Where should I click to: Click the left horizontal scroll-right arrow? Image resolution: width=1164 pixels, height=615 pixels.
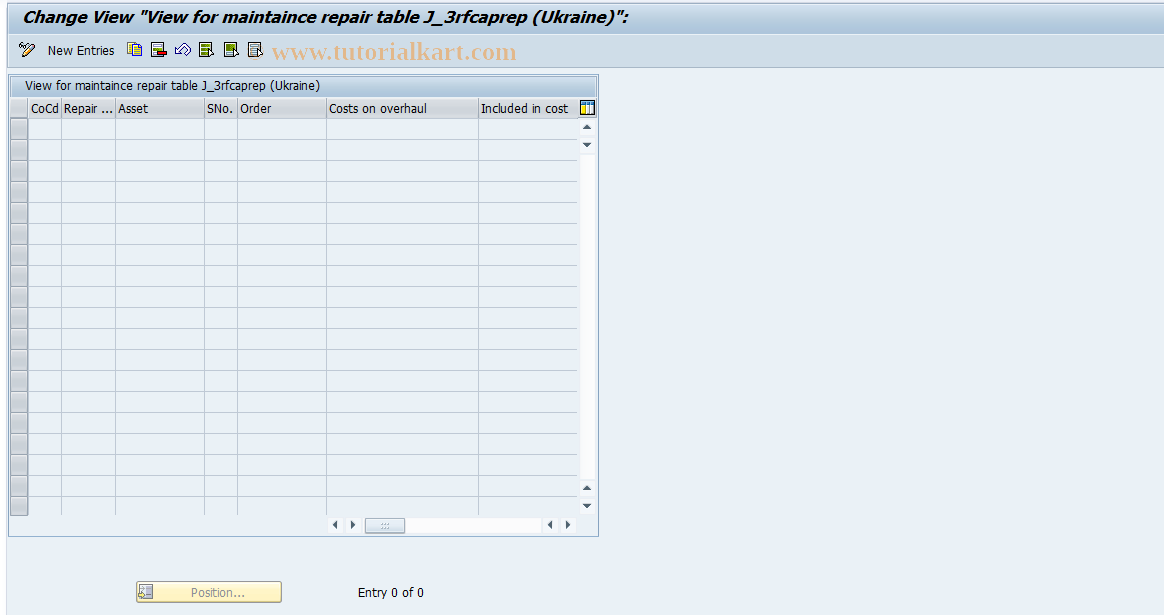click(353, 525)
